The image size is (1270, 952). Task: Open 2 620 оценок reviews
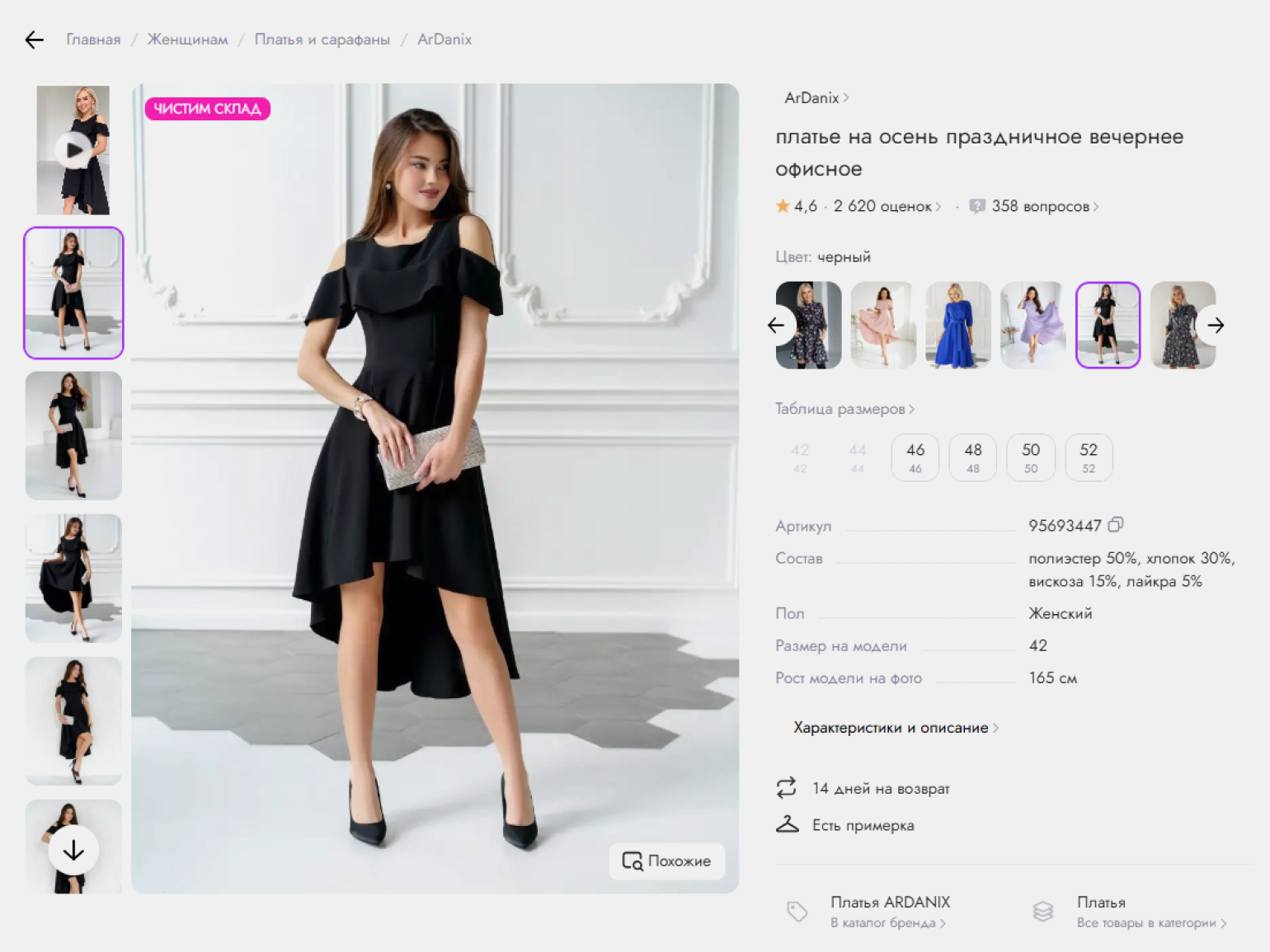pyautogui.click(x=885, y=206)
